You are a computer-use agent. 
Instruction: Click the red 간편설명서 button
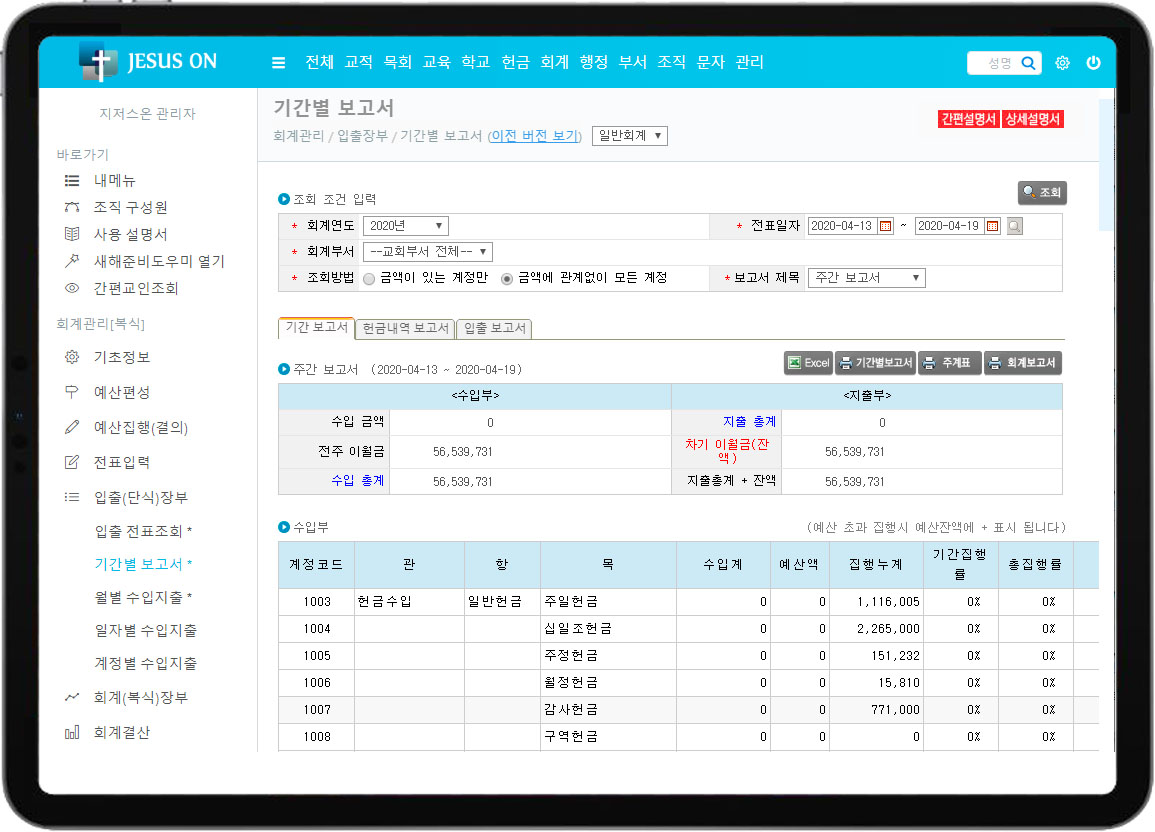[968, 119]
